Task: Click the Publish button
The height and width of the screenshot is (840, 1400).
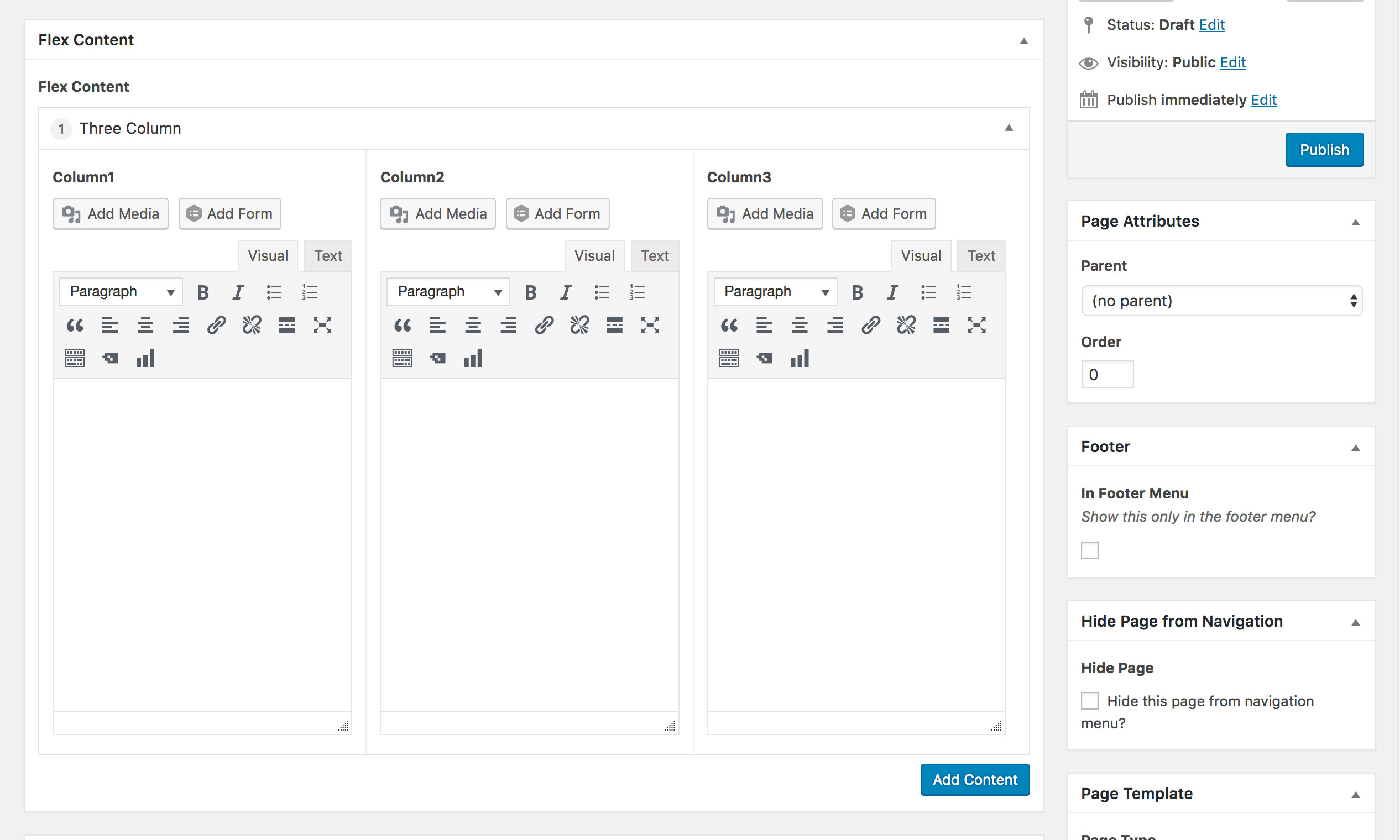Action: tap(1324, 149)
